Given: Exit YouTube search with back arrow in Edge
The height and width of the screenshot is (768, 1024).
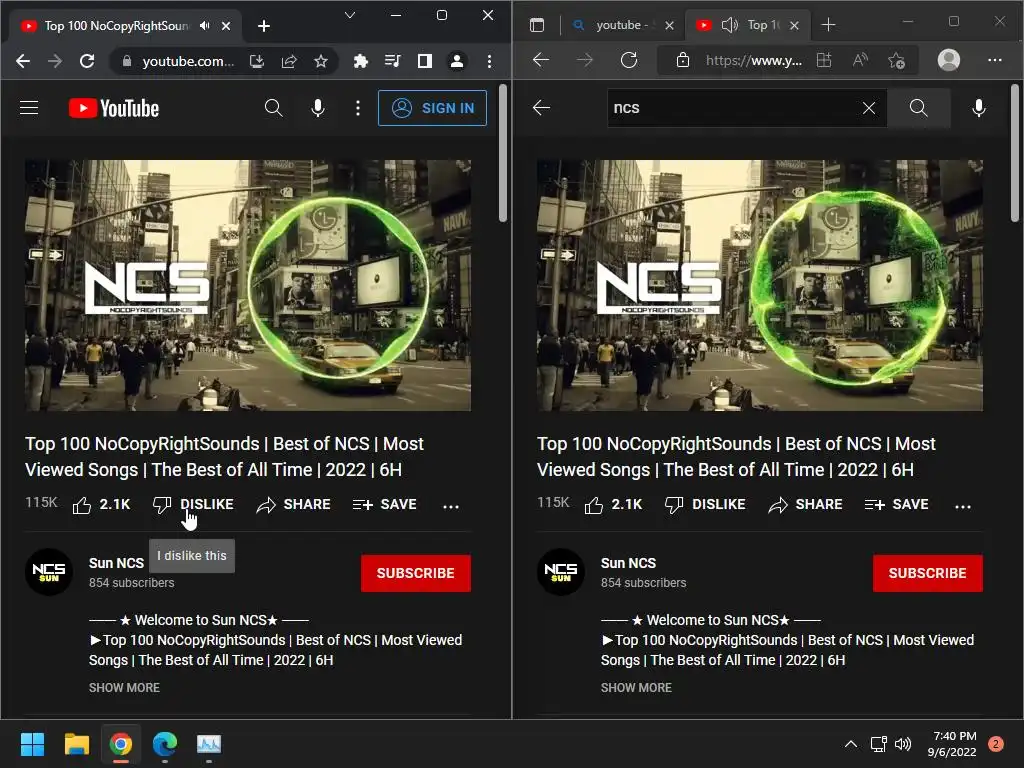Looking at the screenshot, I should [x=541, y=108].
